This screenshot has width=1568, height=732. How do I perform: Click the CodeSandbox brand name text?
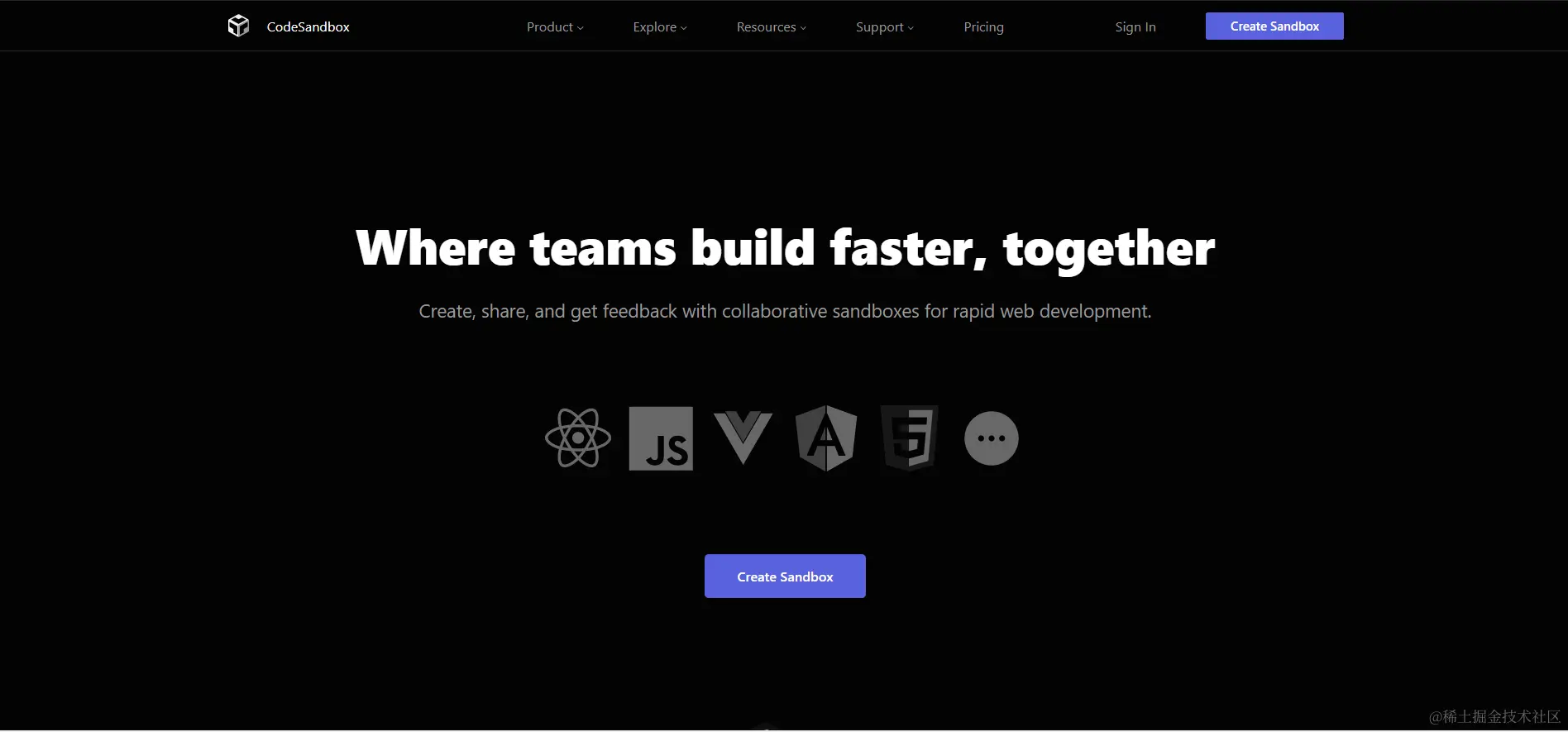[308, 27]
